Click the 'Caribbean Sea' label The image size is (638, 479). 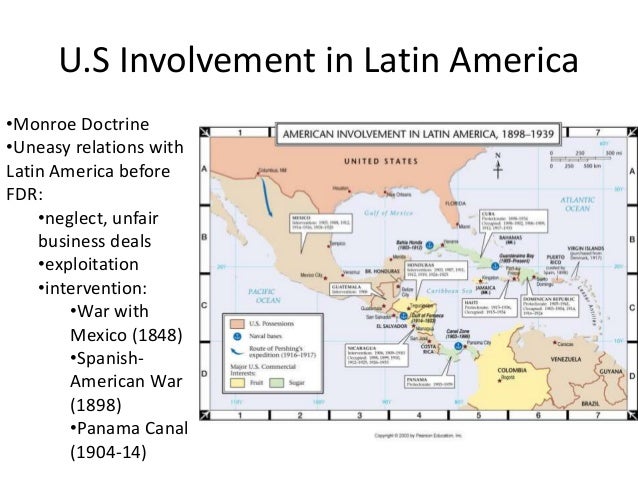[449, 291]
